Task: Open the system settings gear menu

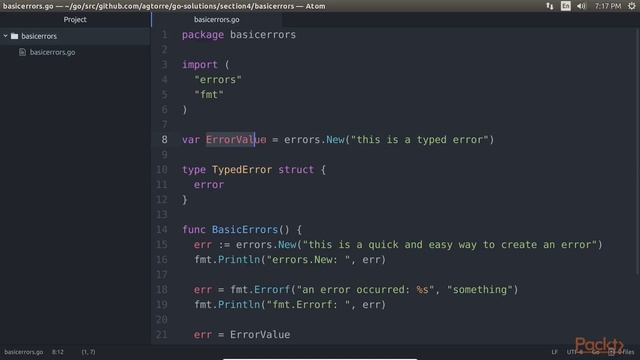Action: click(632, 6)
